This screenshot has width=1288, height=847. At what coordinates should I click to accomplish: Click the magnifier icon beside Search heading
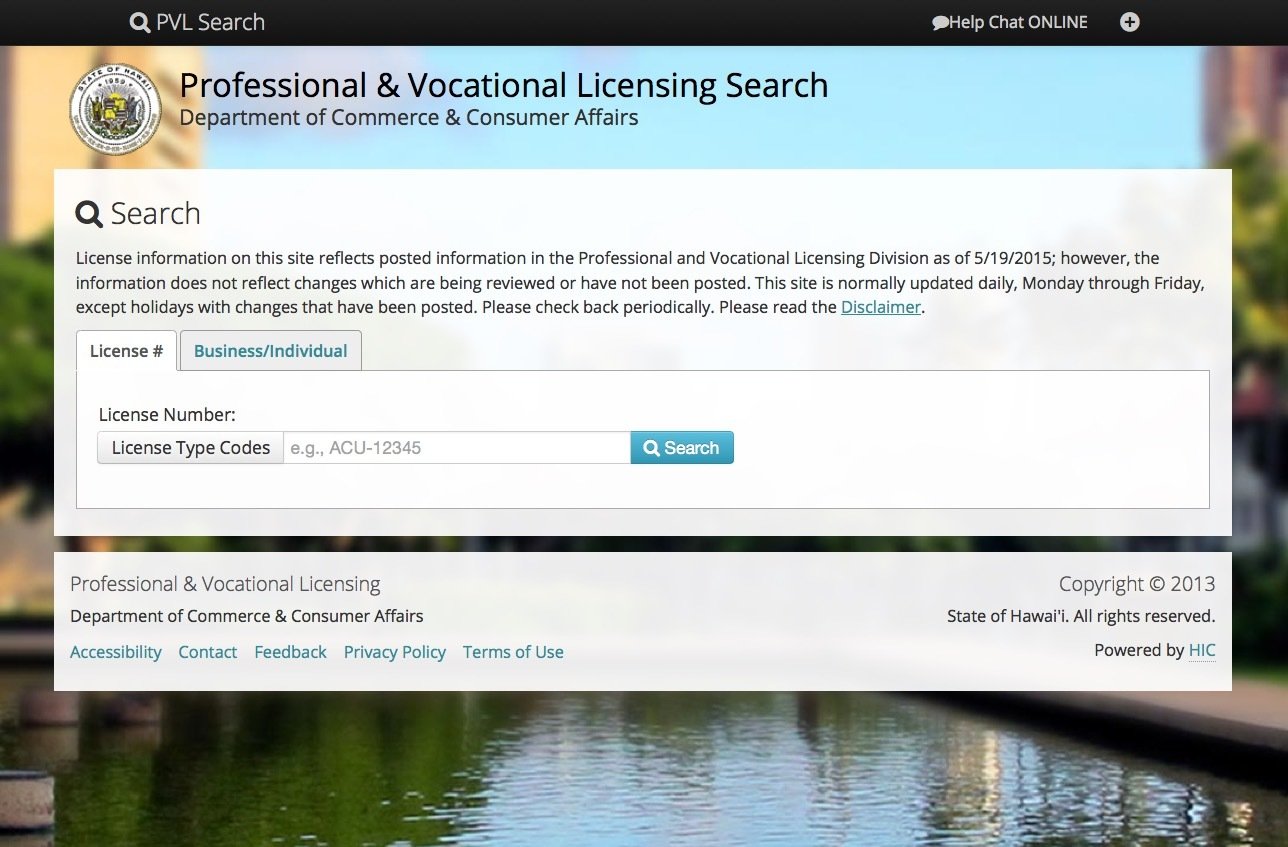[x=89, y=214]
